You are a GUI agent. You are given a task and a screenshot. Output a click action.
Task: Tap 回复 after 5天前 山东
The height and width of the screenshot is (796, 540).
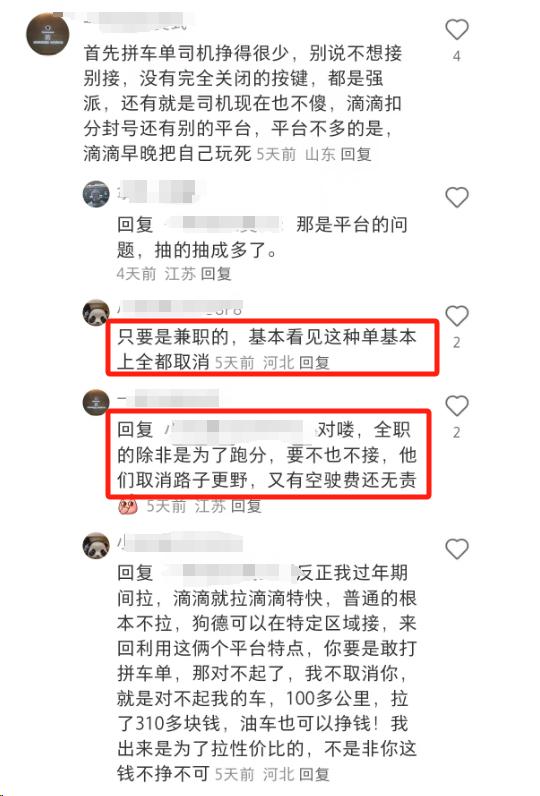[x=356, y=154]
